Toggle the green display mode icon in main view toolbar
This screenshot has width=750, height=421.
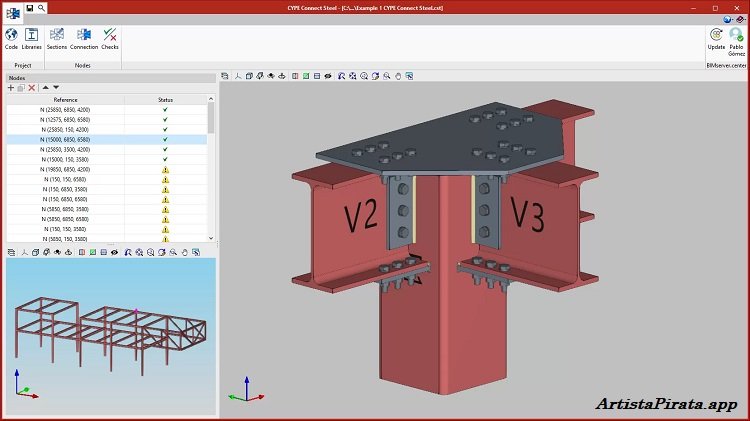click(305, 75)
